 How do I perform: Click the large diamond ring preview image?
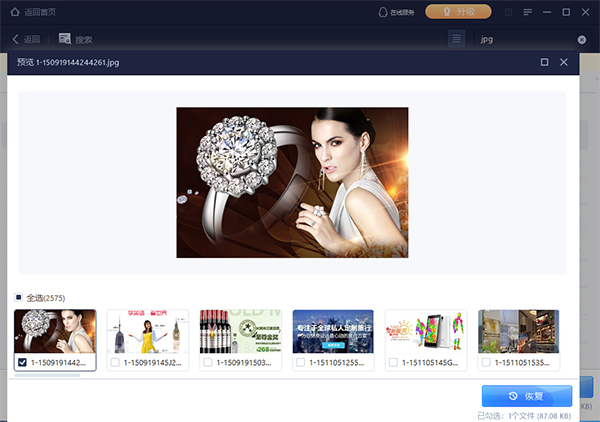tap(292, 182)
